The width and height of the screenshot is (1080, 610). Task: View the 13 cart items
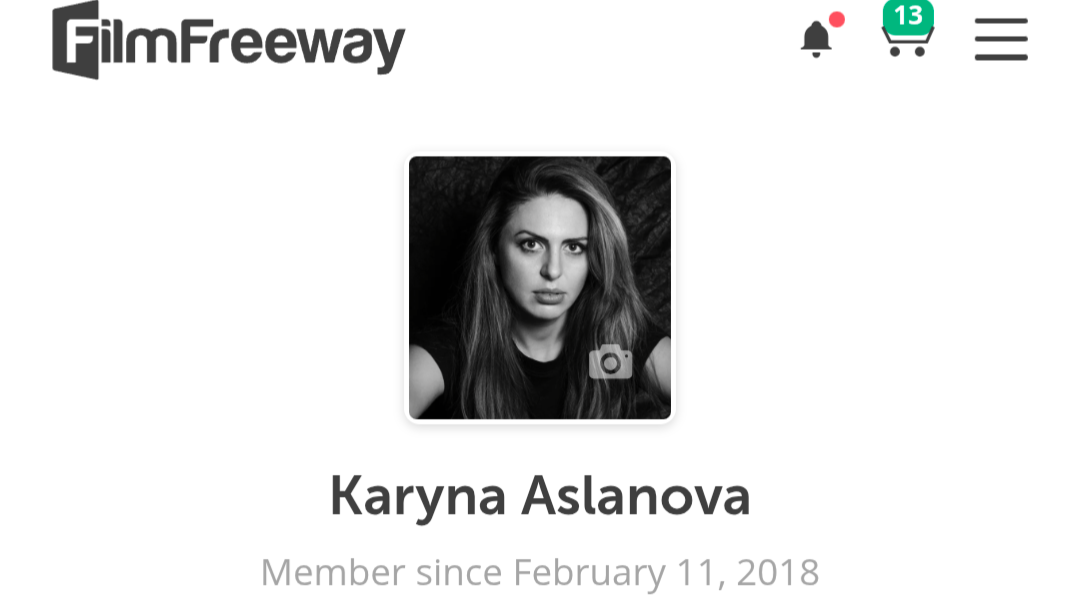coord(908,16)
